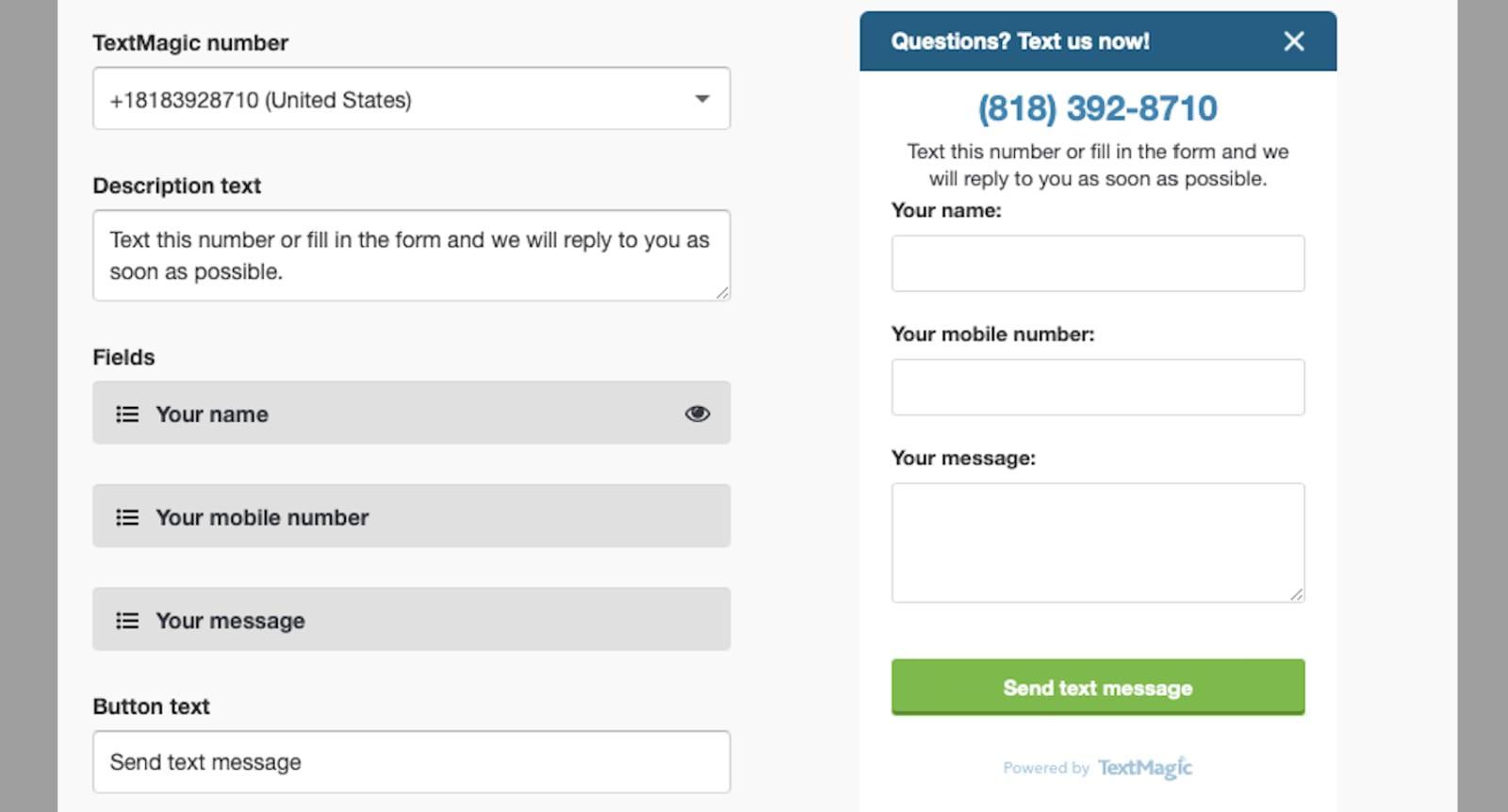
Task: Click the preview Your name input
Action: pyautogui.click(x=1097, y=264)
